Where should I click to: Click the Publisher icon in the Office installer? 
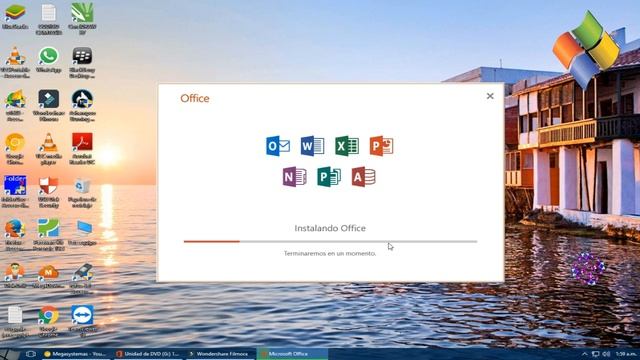tap(329, 177)
